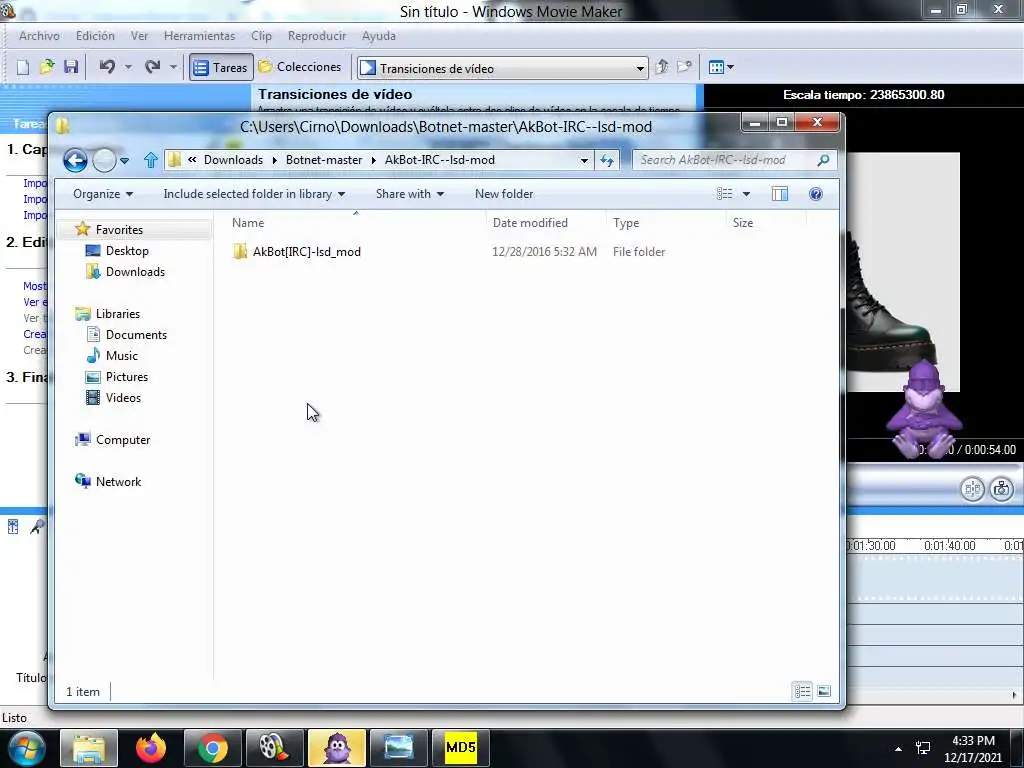Click the Explorer forward navigation button
This screenshot has height=768, width=1024.
click(104, 160)
